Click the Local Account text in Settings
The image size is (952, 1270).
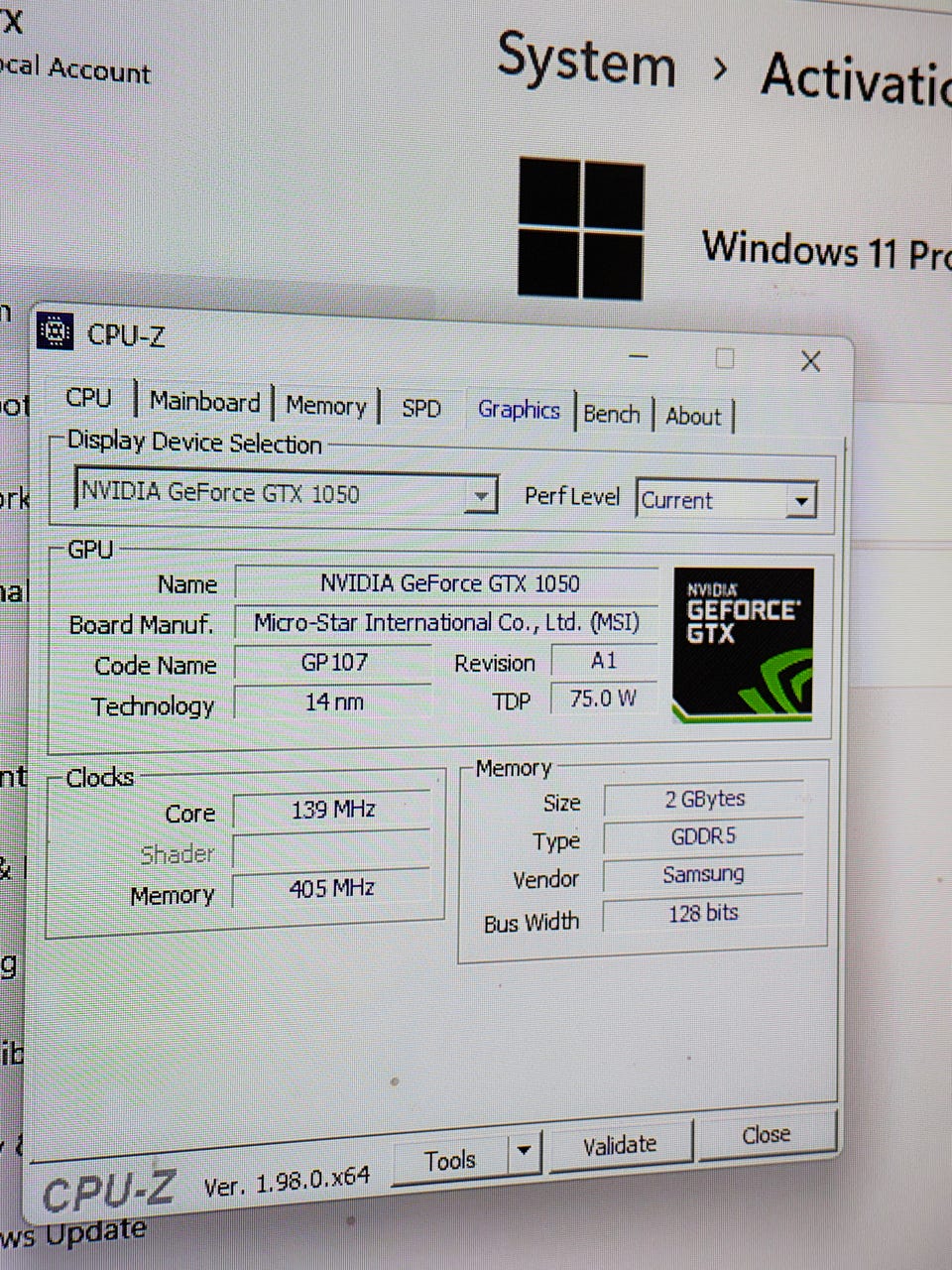point(75,68)
